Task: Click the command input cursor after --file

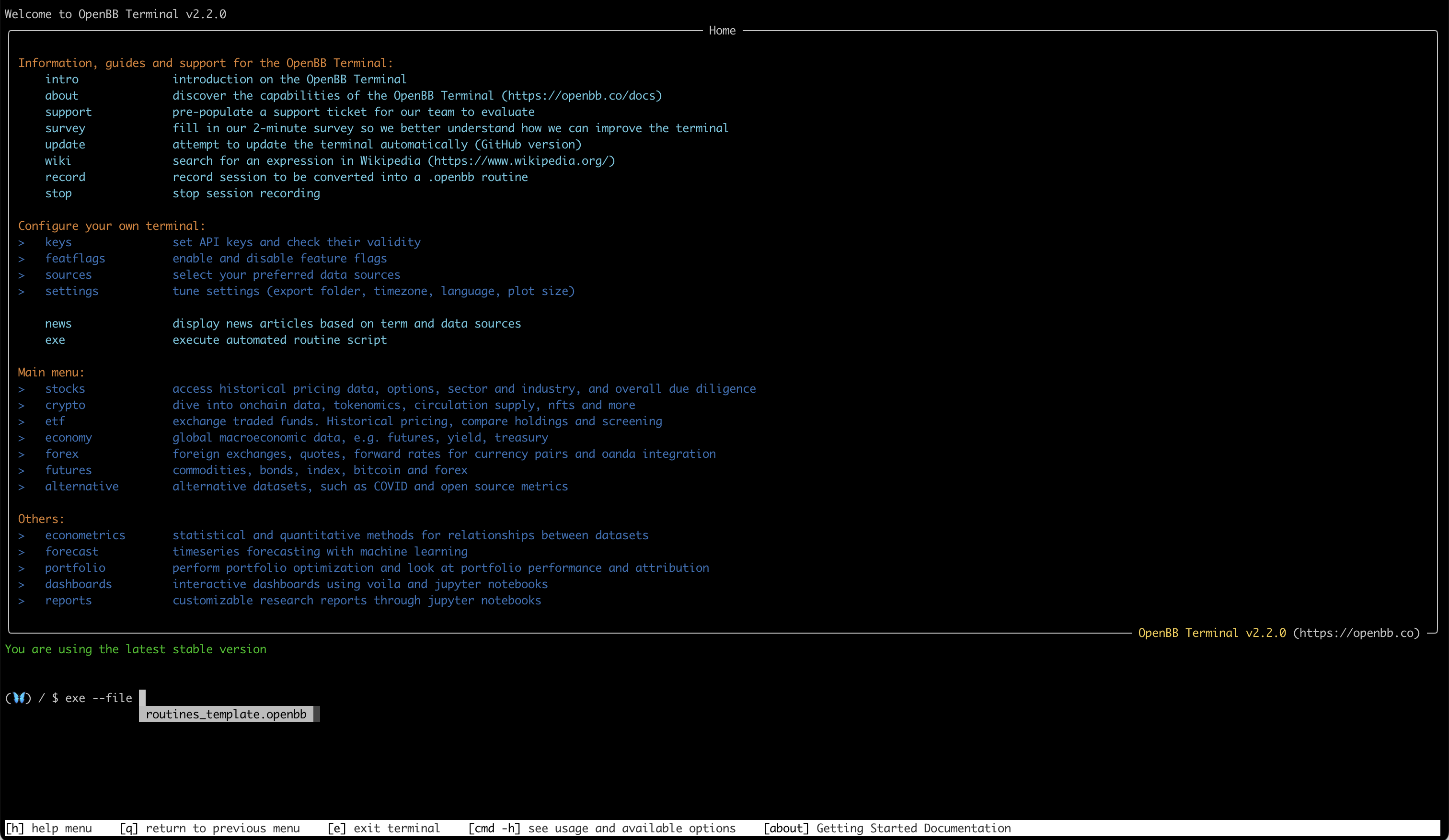Action: (x=143, y=697)
